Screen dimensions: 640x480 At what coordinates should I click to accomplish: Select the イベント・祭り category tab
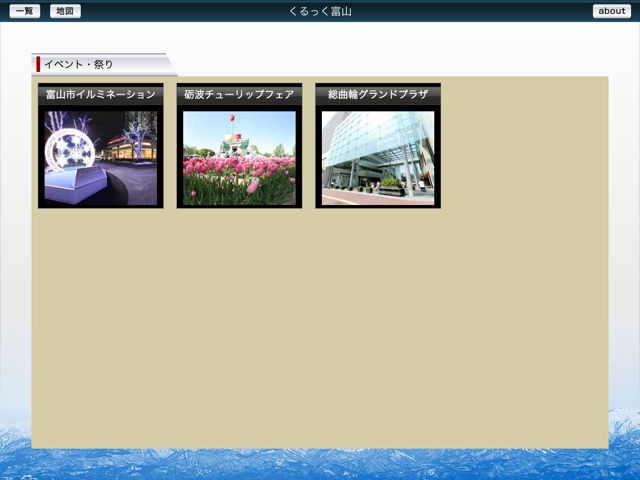(104, 64)
